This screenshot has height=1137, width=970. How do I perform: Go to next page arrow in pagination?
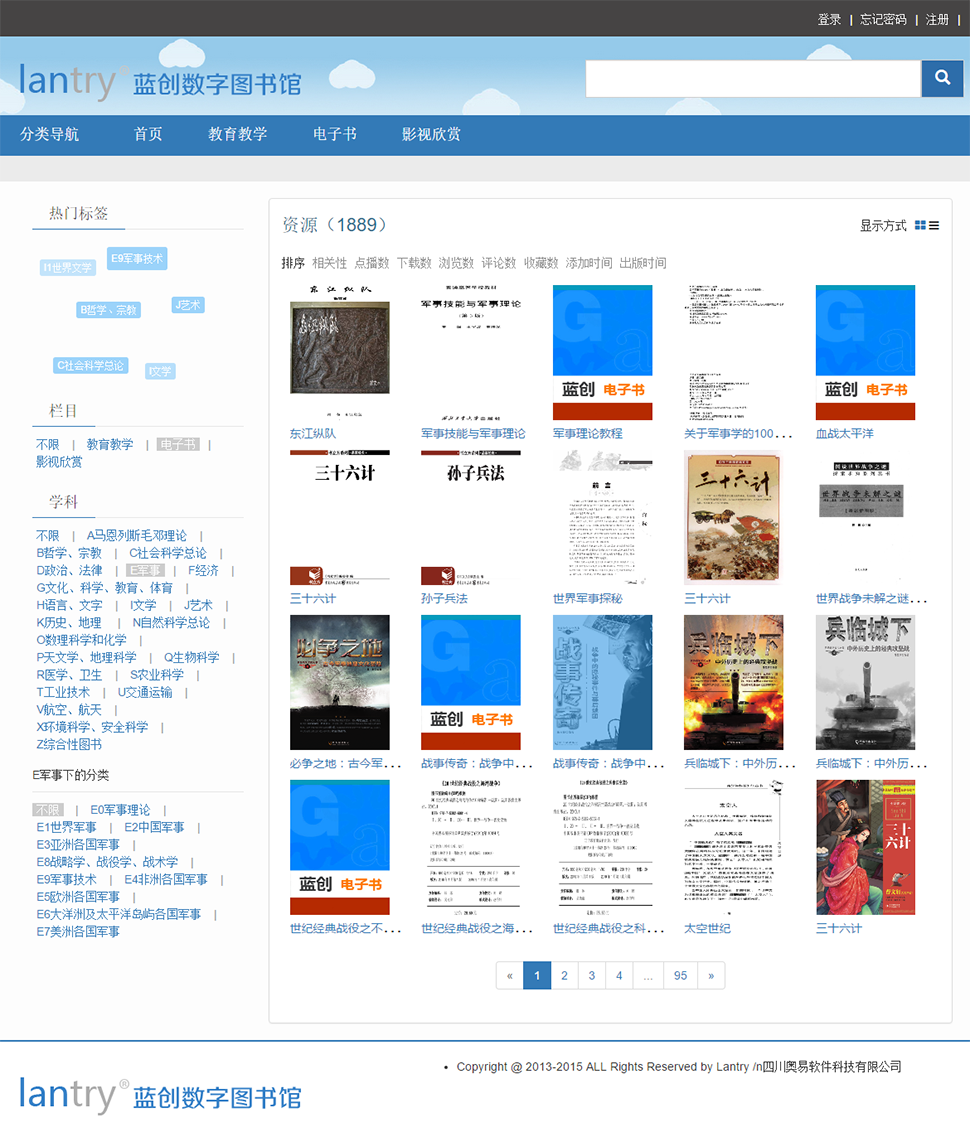pyautogui.click(x=711, y=975)
